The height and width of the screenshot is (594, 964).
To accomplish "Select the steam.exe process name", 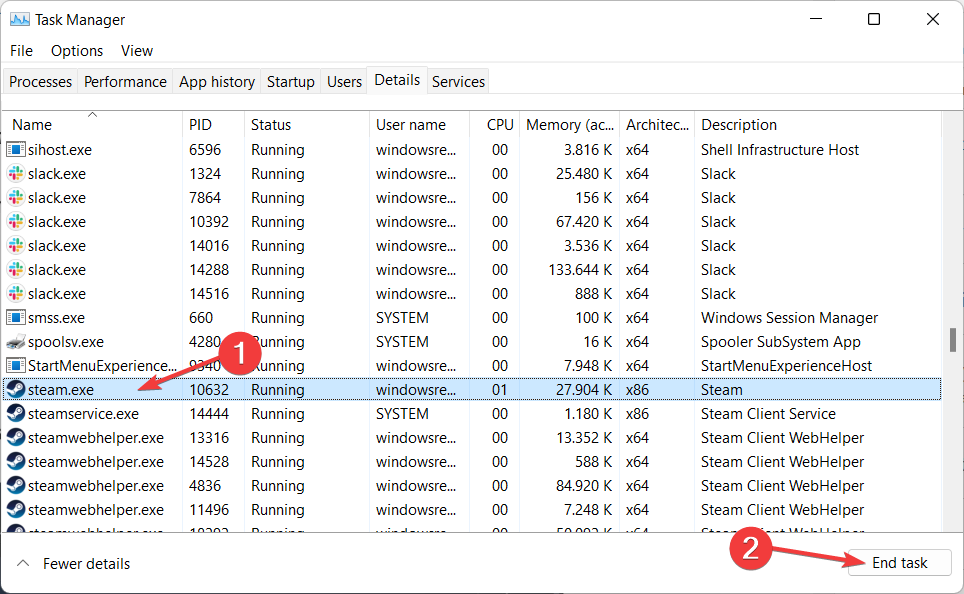I will coord(61,390).
